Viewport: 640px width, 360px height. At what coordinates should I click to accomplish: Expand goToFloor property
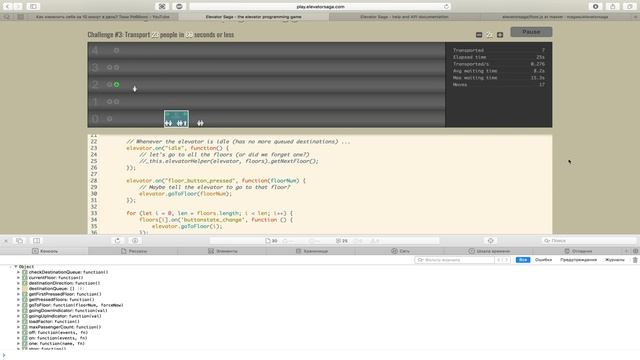click(18, 305)
